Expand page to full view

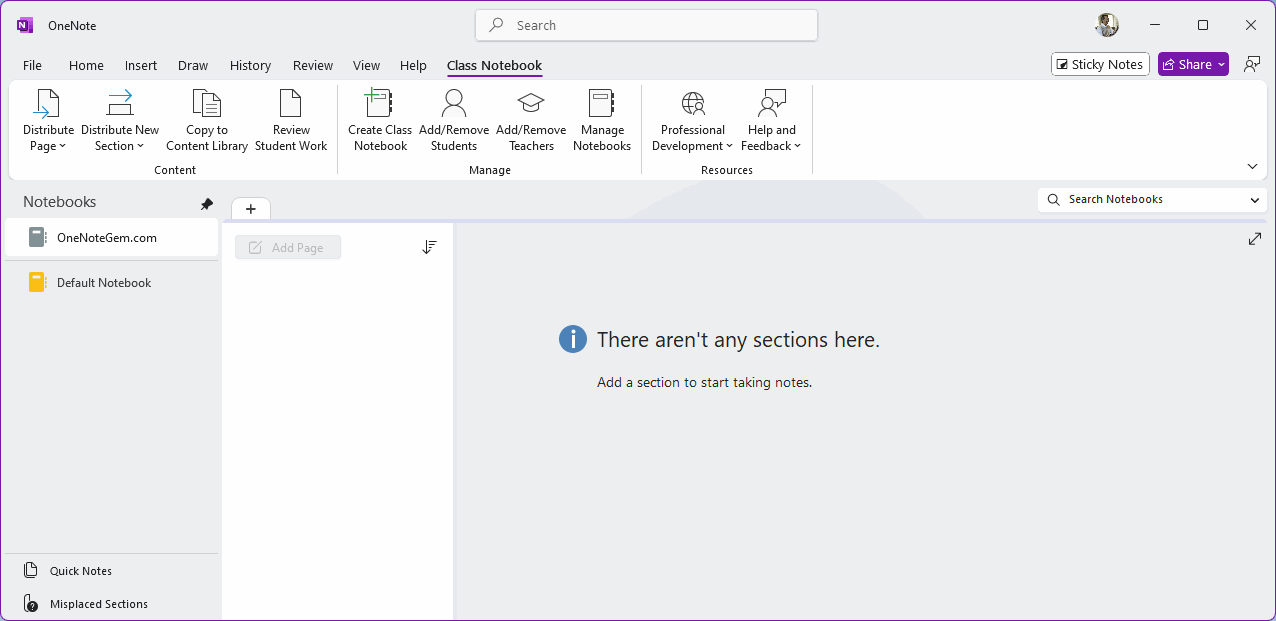[1255, 239]
